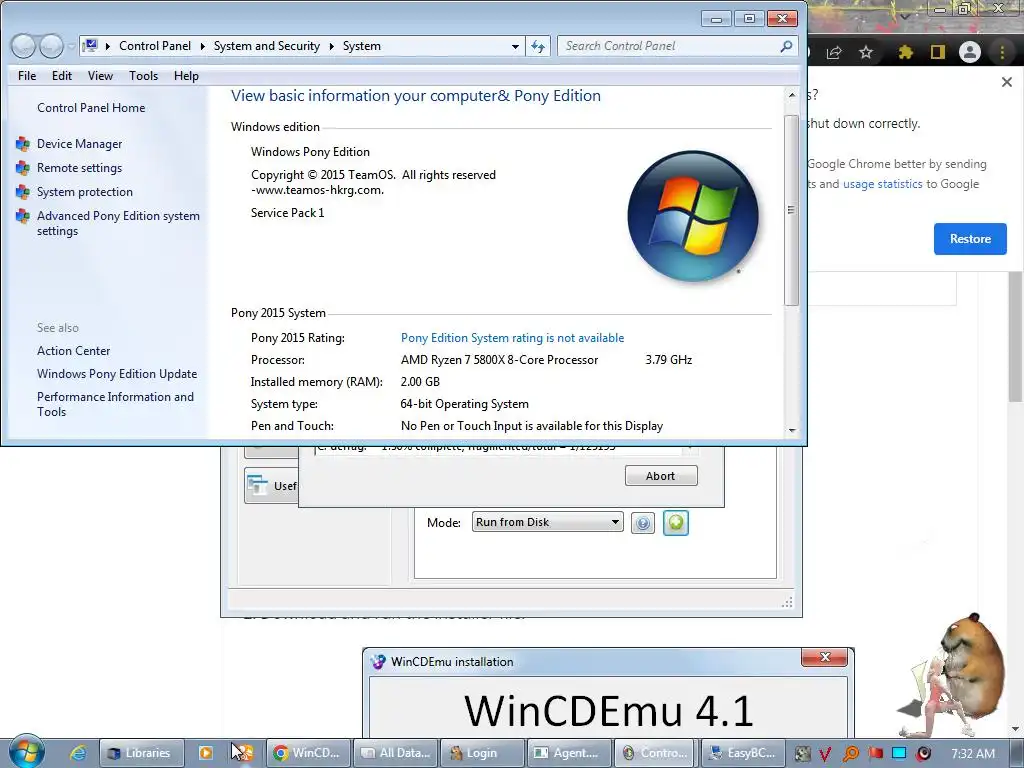This screenshot has height=768, width=1024.
Task: Click the Action Center flag tray icon
Action: (x=875, y=753)
